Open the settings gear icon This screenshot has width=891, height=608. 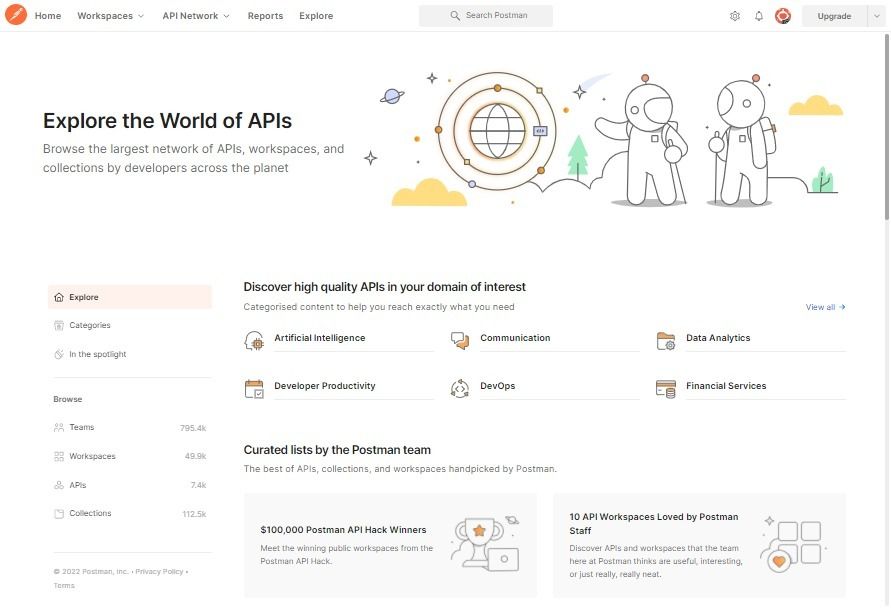point(735,16)
